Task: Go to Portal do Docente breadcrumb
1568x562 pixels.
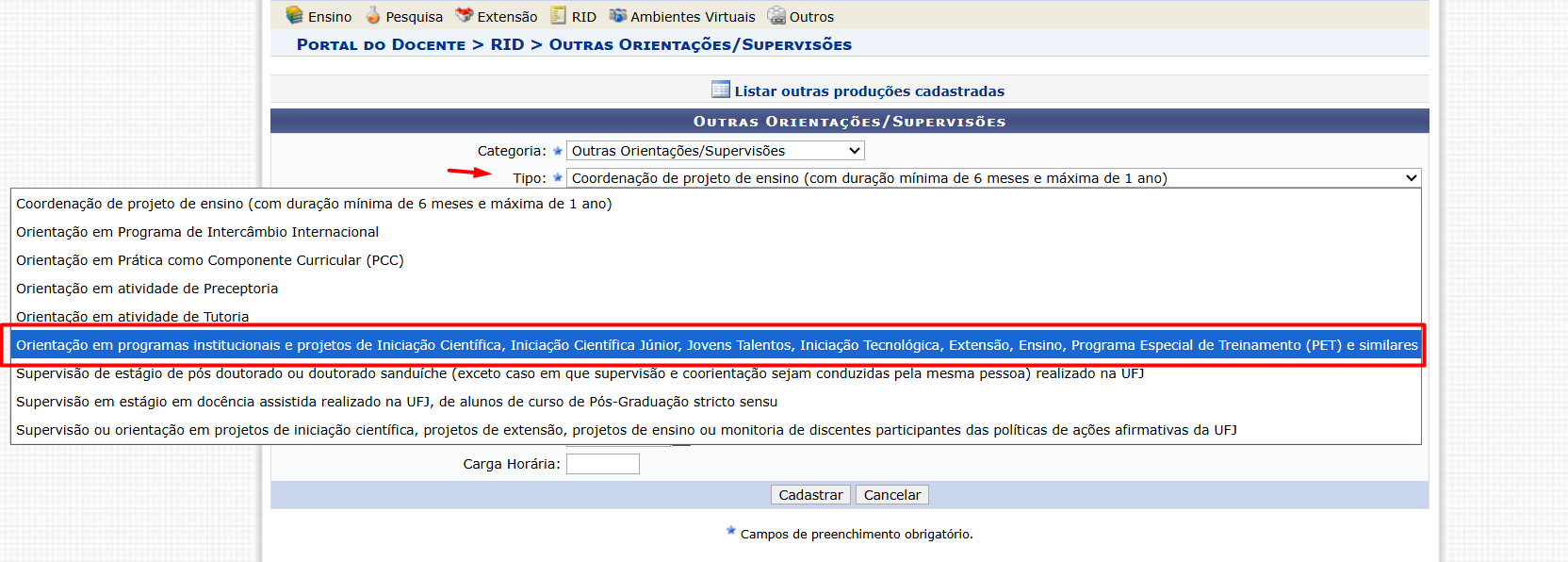Action: coord(381,44)
